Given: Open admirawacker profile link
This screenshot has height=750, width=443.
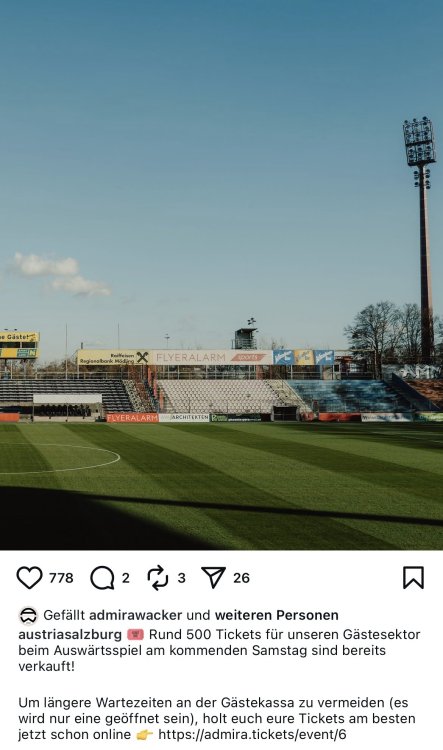Looking at the screenshot, I should coord(135,615).
